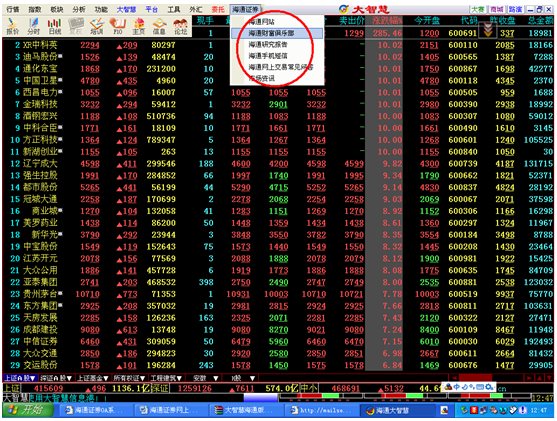Viewport: 557px width, 421px height.
Task: Click the 商城 button in title bar
Action: 497,9
